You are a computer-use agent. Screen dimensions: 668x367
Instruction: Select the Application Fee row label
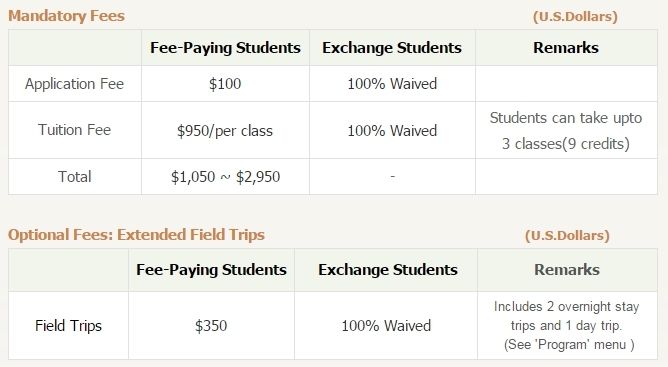(75, 84)
